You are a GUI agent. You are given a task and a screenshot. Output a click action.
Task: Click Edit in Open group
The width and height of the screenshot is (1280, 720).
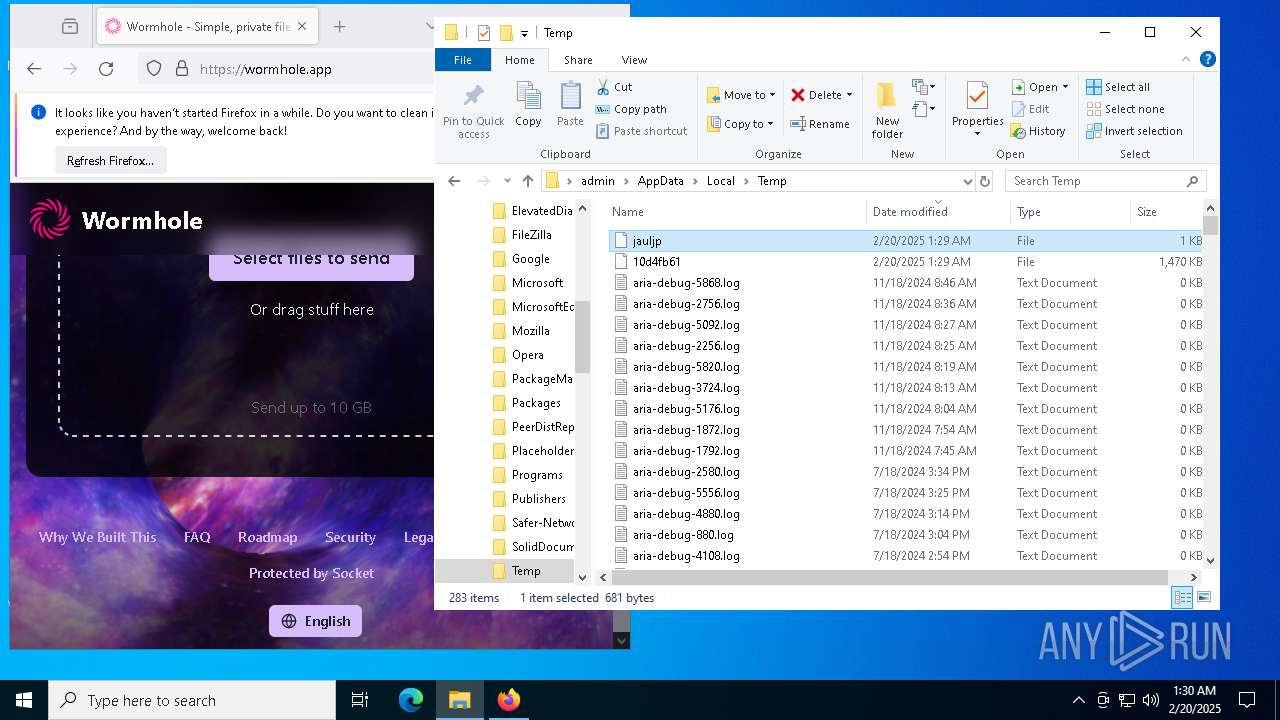[x=1030, y=109]
